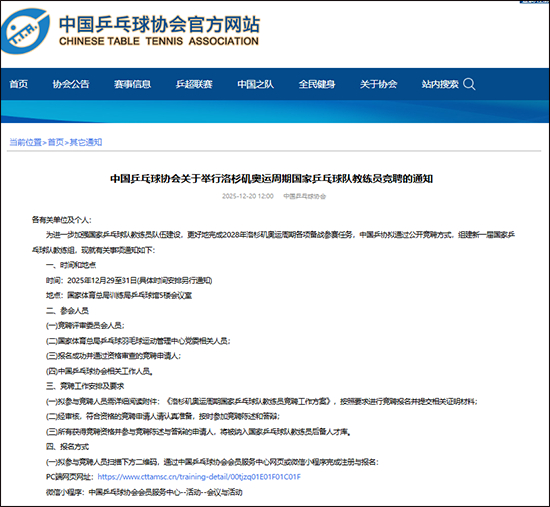The image size is (550, 507).
Task: Open the 全民健身 navigation item
Action: tap(317, 84)
